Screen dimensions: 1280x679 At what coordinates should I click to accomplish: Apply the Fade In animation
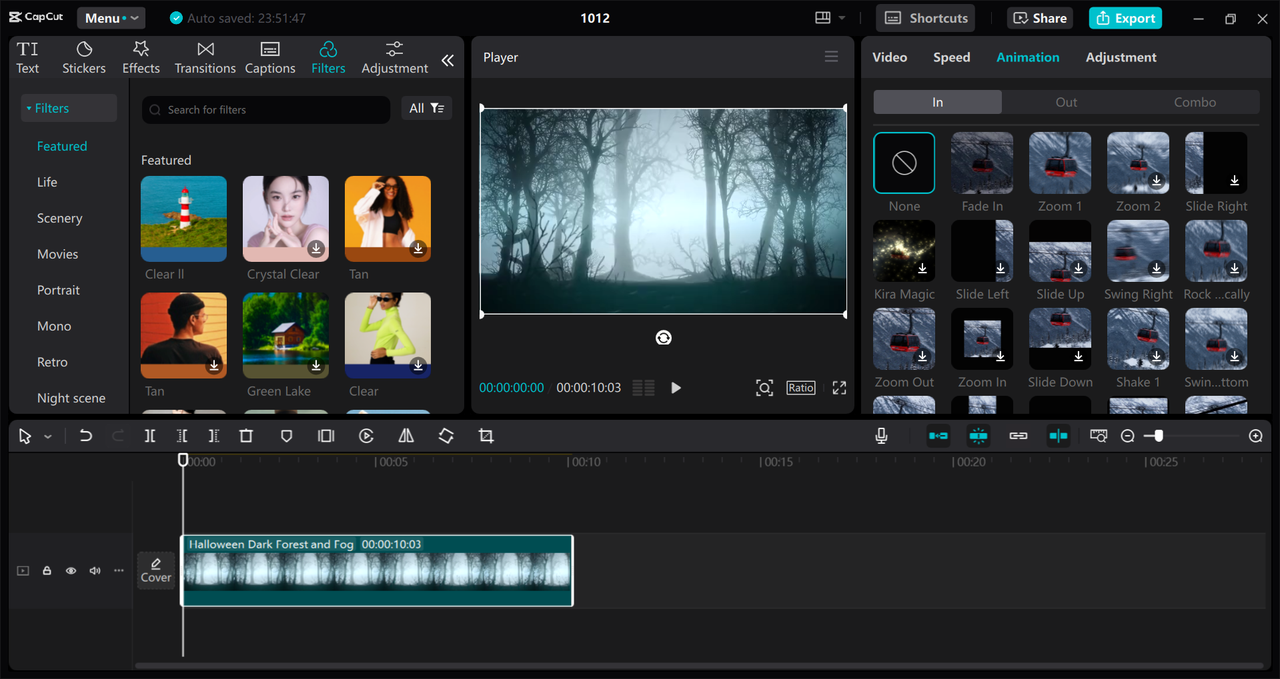coord(982,163)
